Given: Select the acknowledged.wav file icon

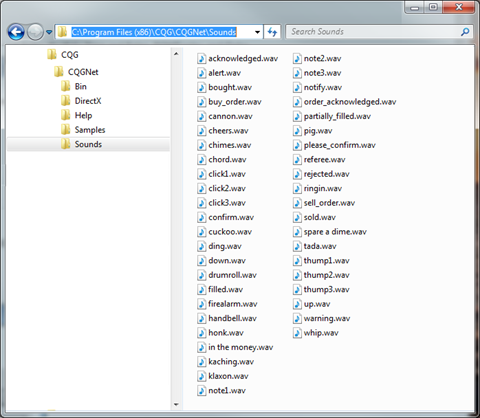Looking at the screenshot, I should point(201,59).
